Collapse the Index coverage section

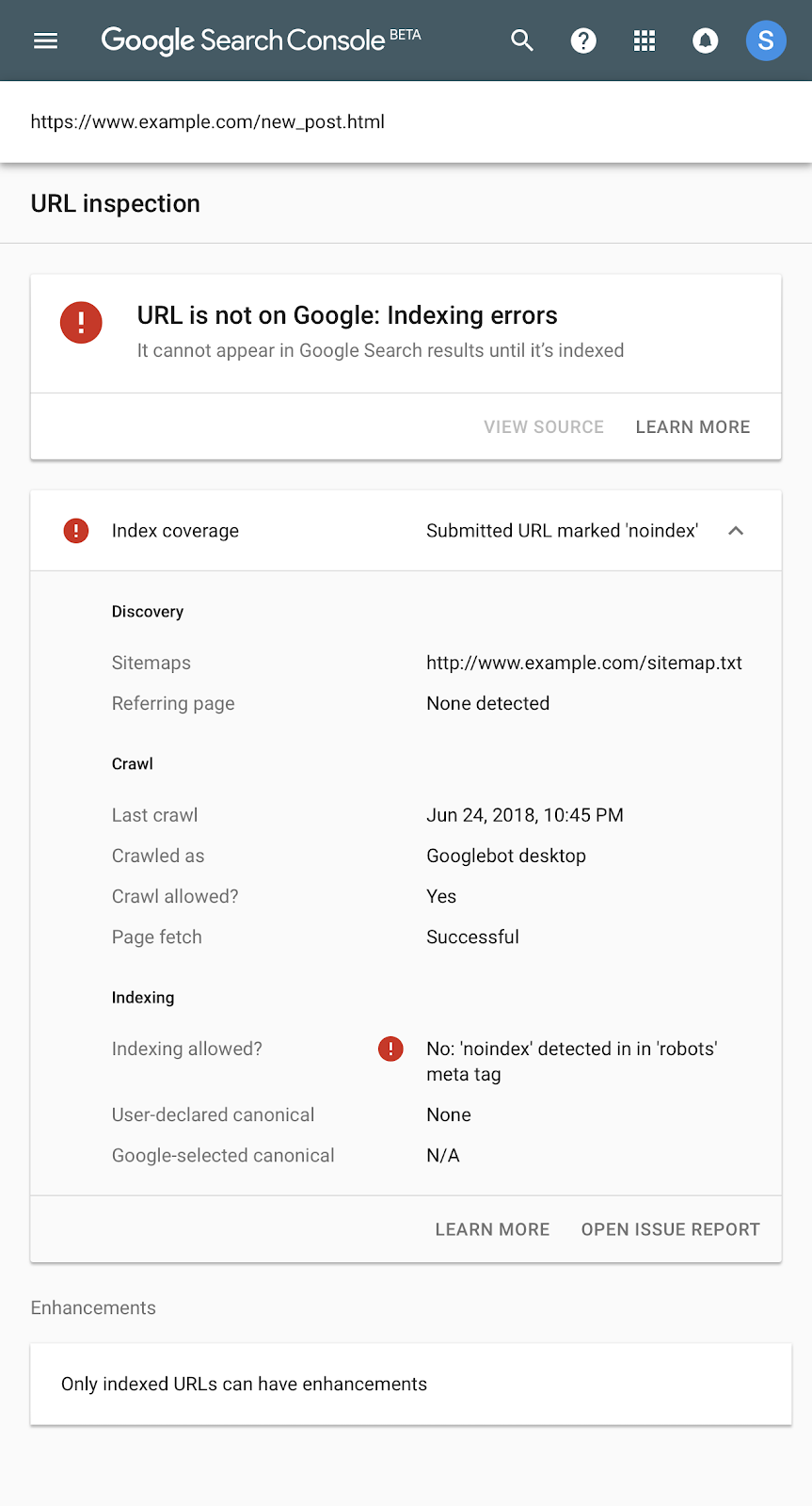[736, 531]
